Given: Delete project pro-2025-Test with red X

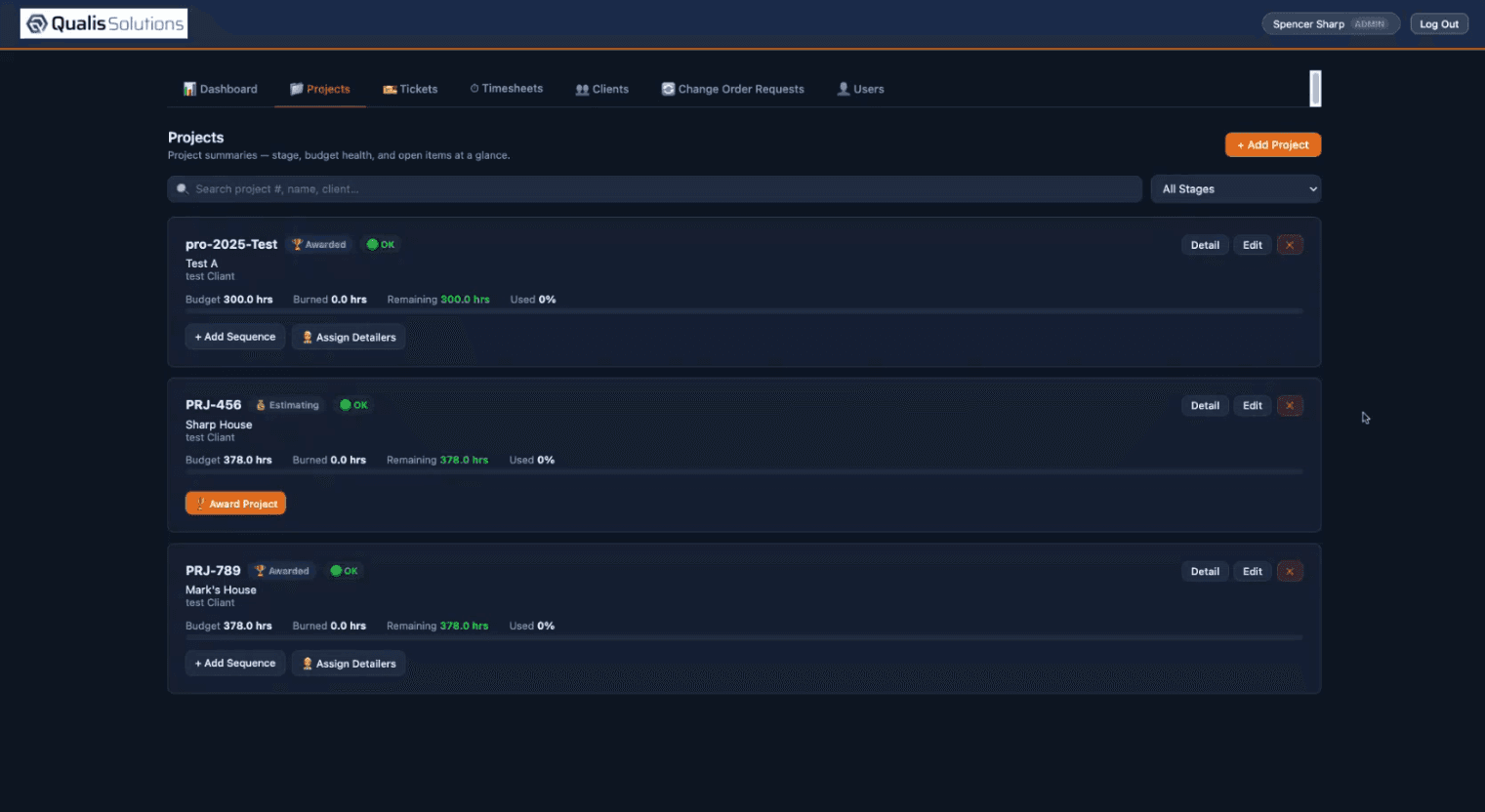Looking at the screenshot, I should point(1290,245).
